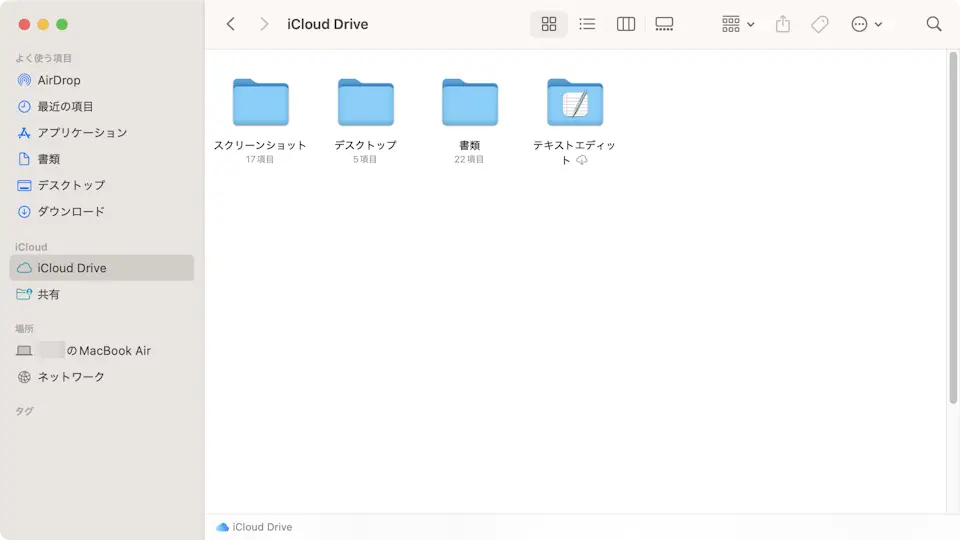The width and height of the screenshot is (960, 540).
Task: Open the group-by dropdown in toolbar
Action: click(738, 24)
